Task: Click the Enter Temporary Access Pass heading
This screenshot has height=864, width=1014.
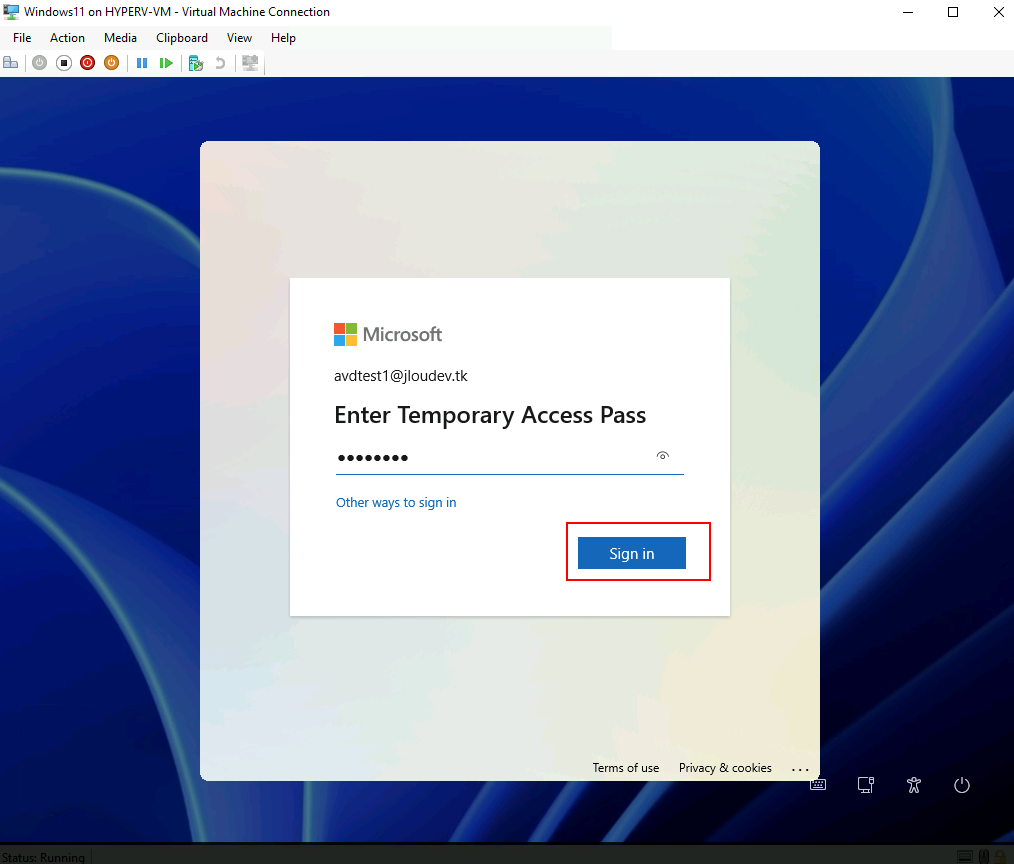Action: [x=490, y=415]
